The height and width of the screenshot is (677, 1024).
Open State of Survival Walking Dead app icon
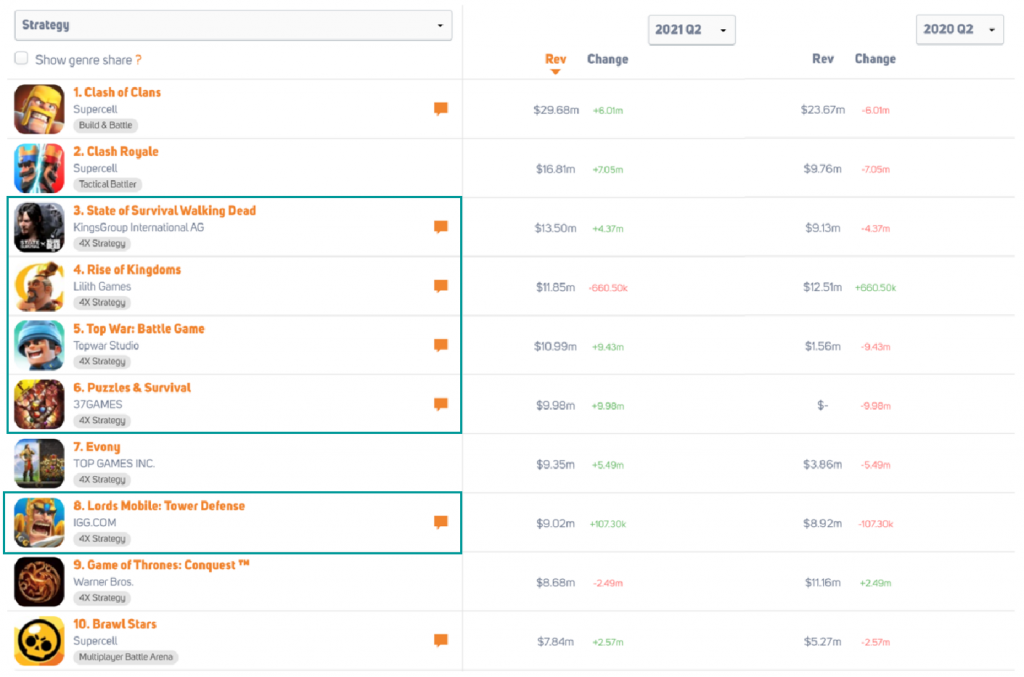[x=39, y=227]
